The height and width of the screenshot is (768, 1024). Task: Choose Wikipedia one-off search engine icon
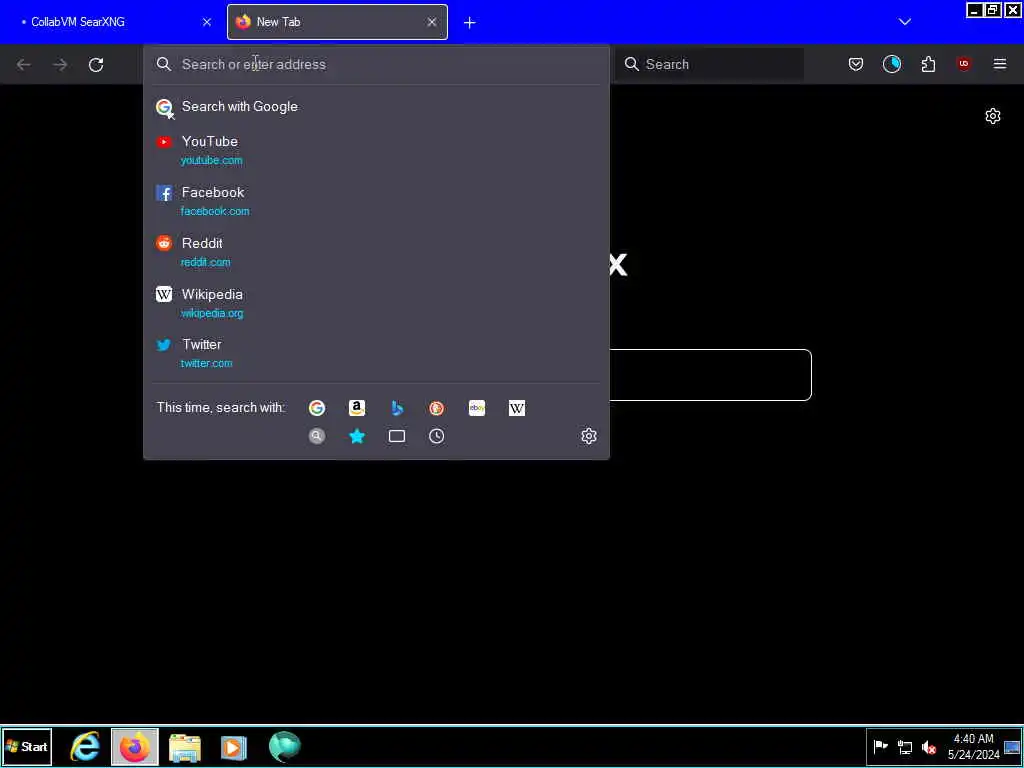[x=517, y=408]
